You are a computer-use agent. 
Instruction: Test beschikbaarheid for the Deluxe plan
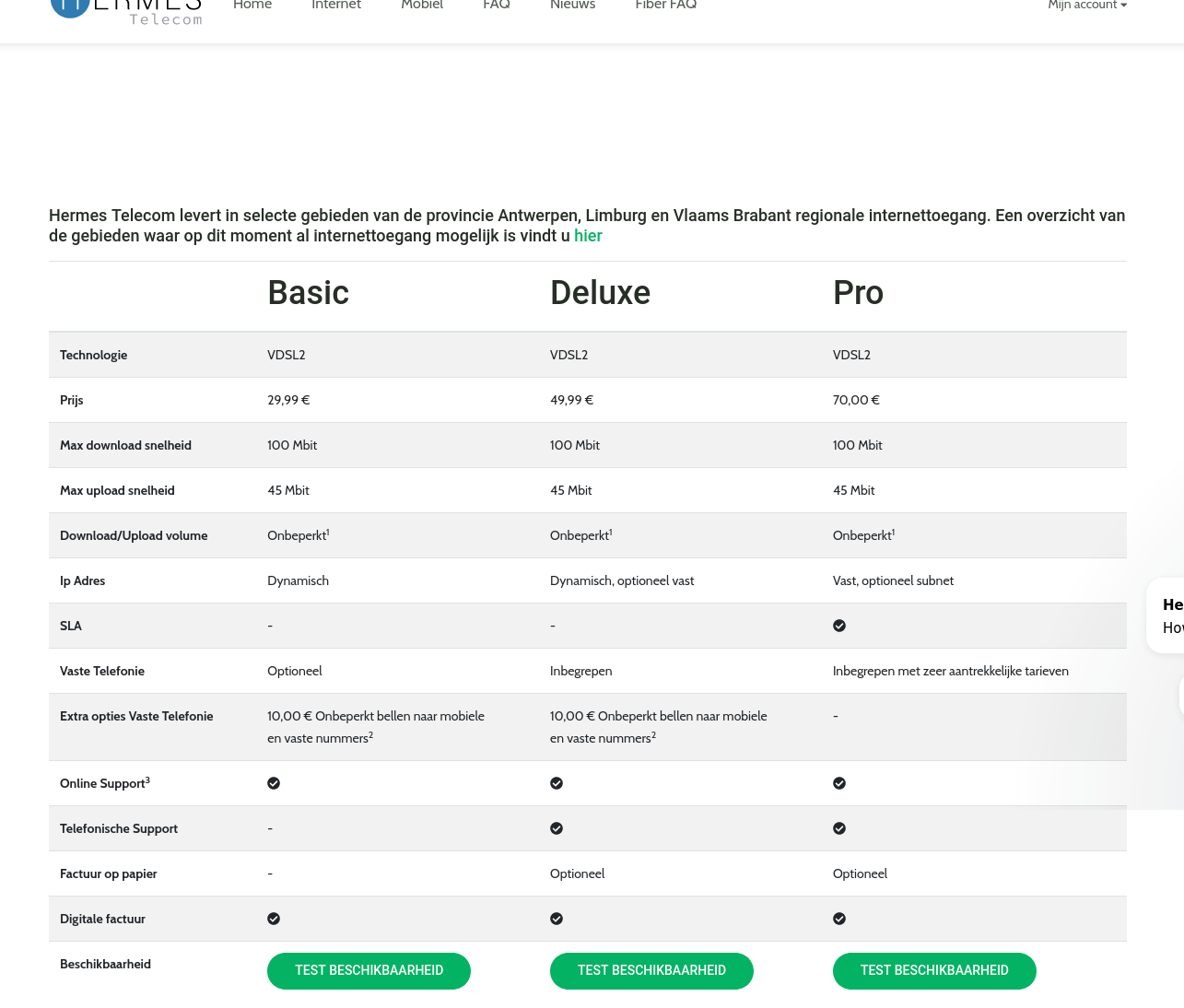coord(651,970)
